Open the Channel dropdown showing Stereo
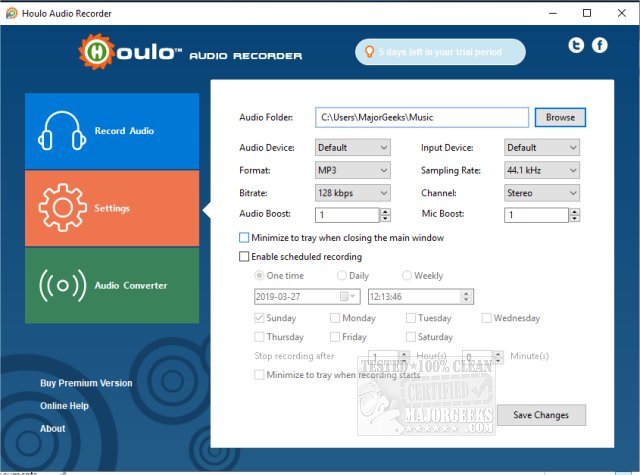The width and height of the screenshot is (640, 475). click(542, 193)
